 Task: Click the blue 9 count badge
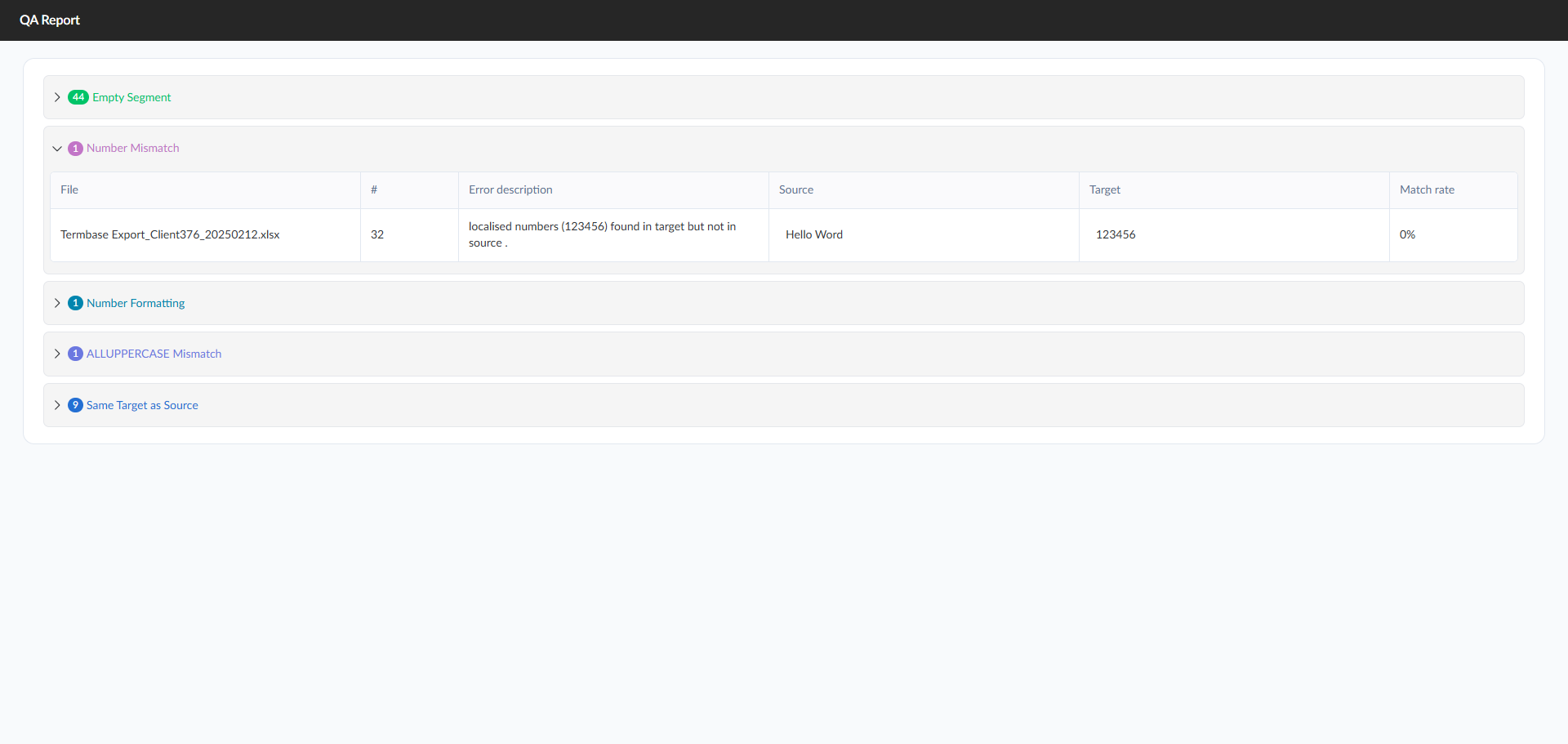pos(75,405)
